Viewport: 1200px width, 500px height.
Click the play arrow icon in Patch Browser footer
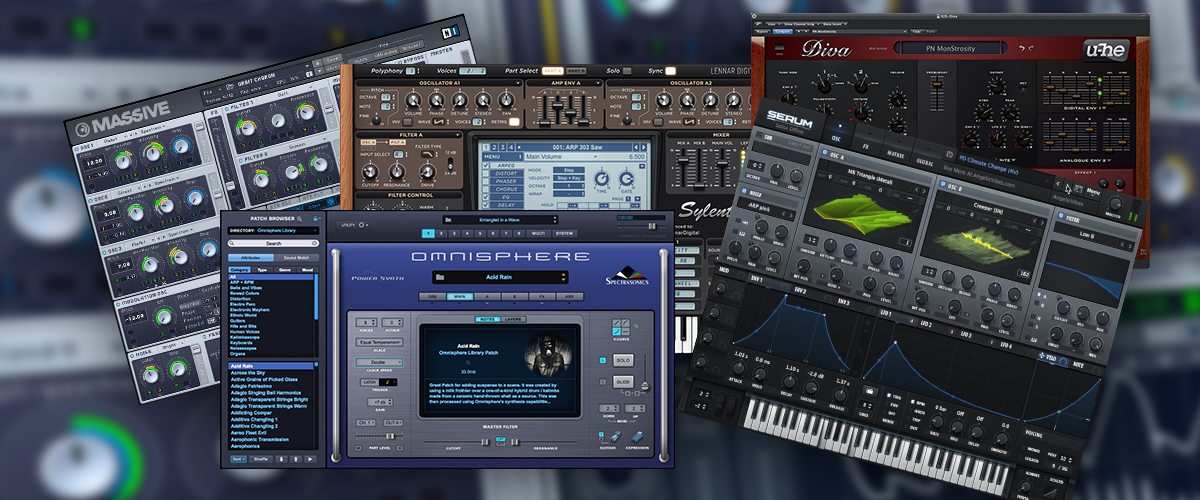coord(310,459)
